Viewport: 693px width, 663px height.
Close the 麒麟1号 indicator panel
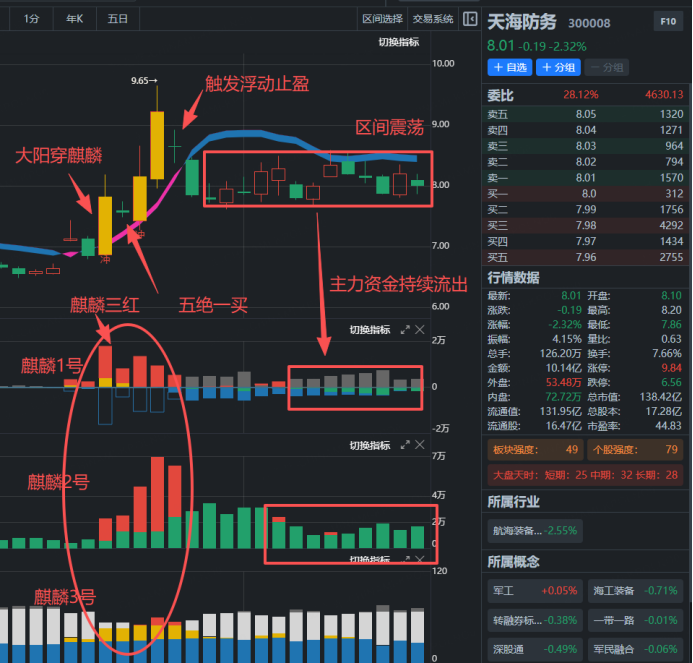click(x=420, y=330)
